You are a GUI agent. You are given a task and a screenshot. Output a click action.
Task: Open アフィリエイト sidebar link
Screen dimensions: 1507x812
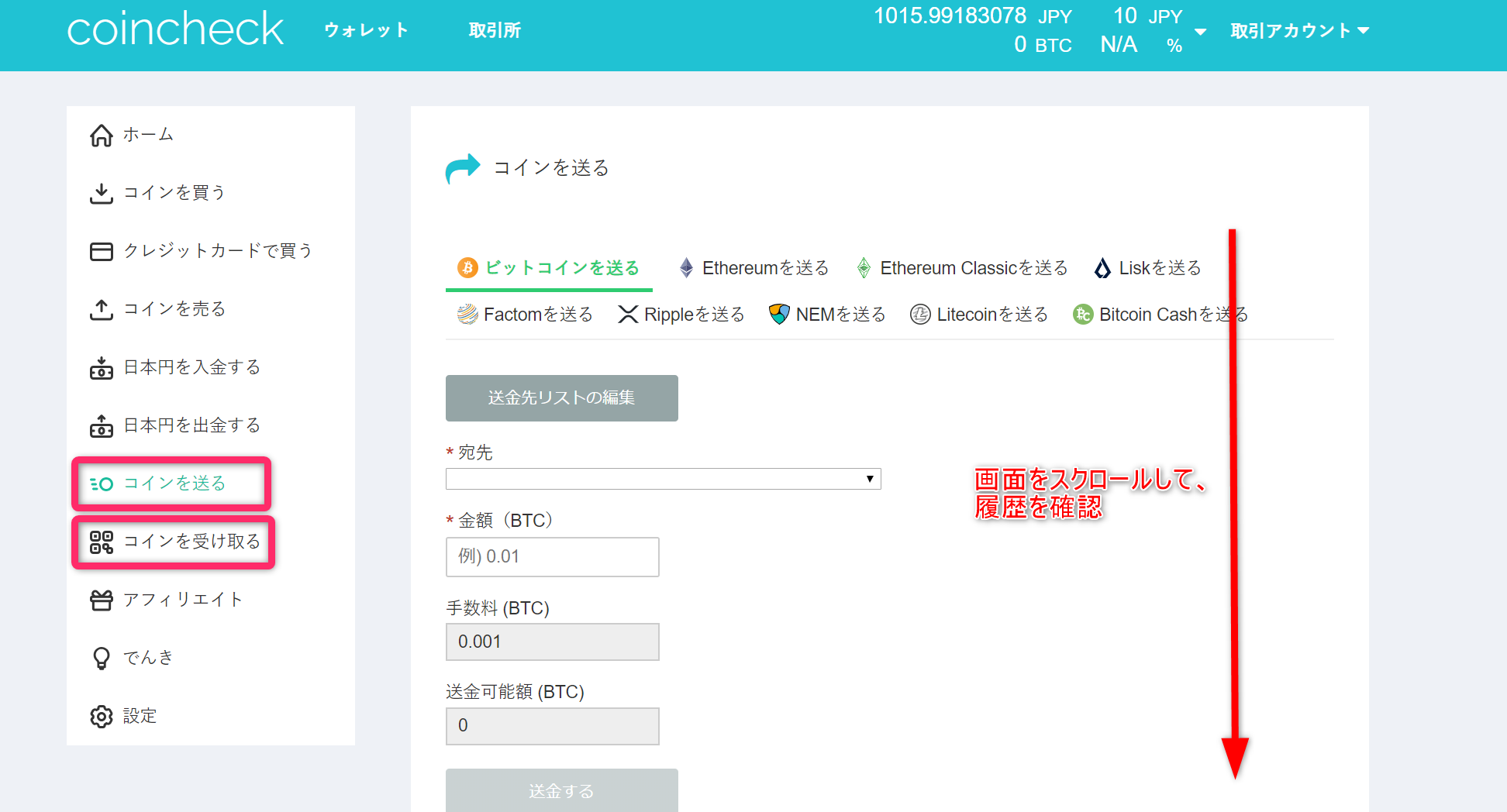(x=183, y=600)
